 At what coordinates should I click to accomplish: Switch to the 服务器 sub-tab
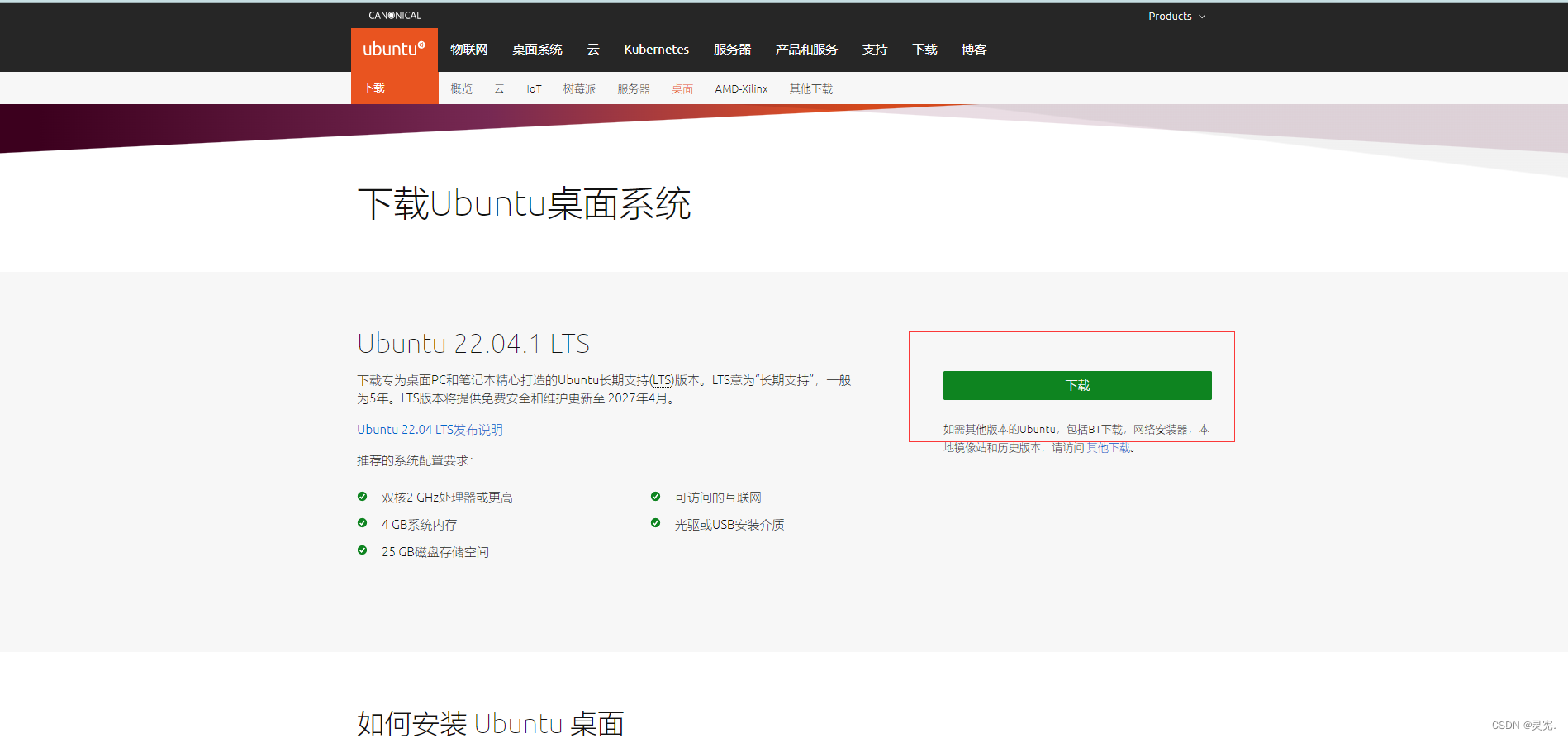click(x=634, y=88)
